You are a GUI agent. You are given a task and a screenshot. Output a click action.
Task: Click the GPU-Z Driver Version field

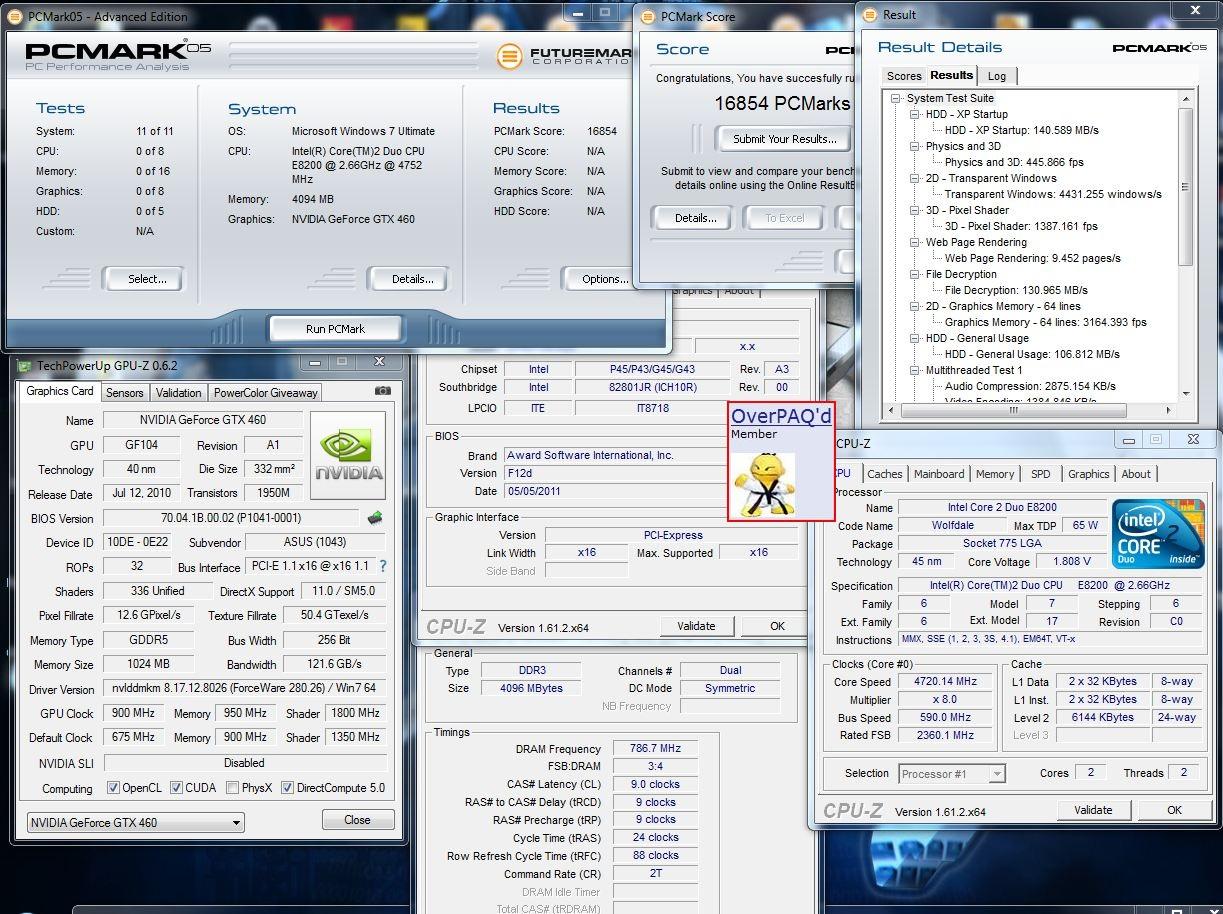click(x=244, y=689)
